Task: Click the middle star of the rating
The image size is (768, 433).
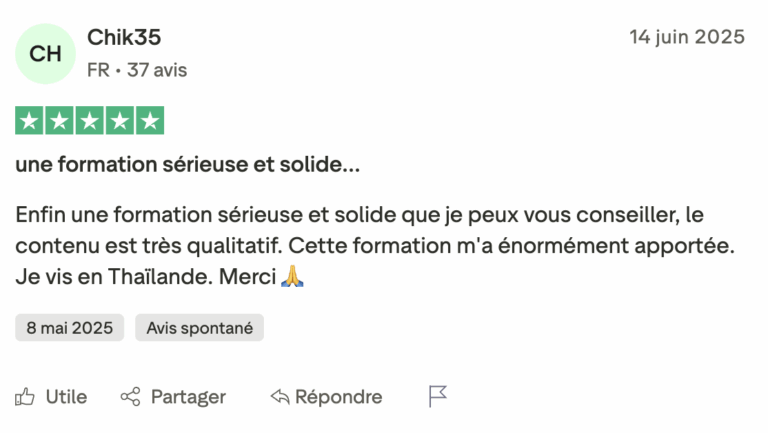Action: (90, 121)
